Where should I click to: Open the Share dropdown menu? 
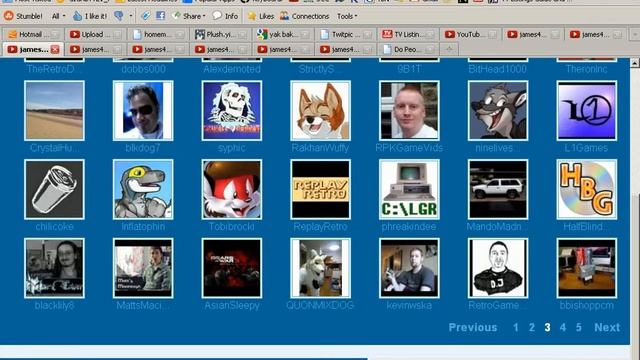tap(189, 16)
